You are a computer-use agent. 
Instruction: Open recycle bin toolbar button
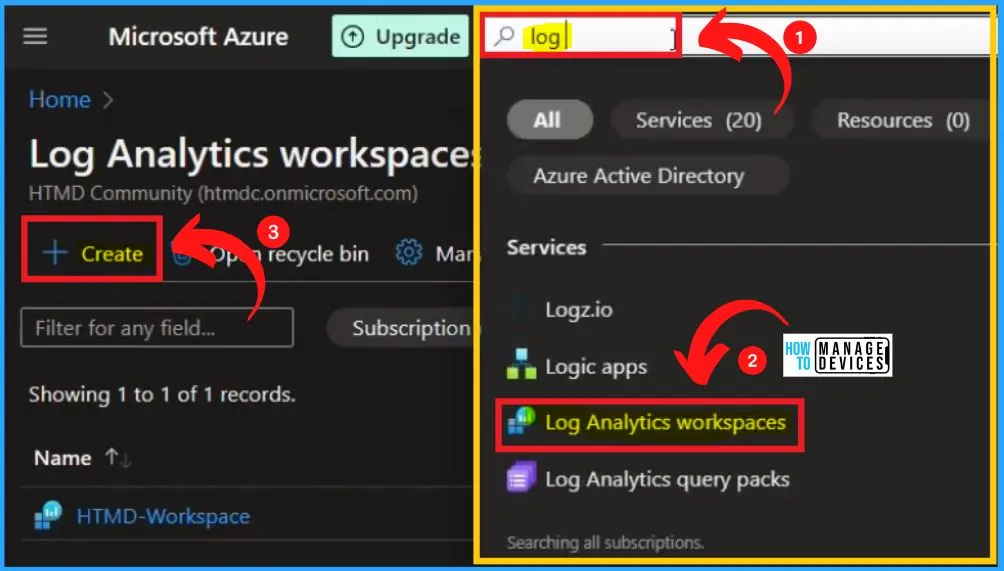[x=271, y=254]
